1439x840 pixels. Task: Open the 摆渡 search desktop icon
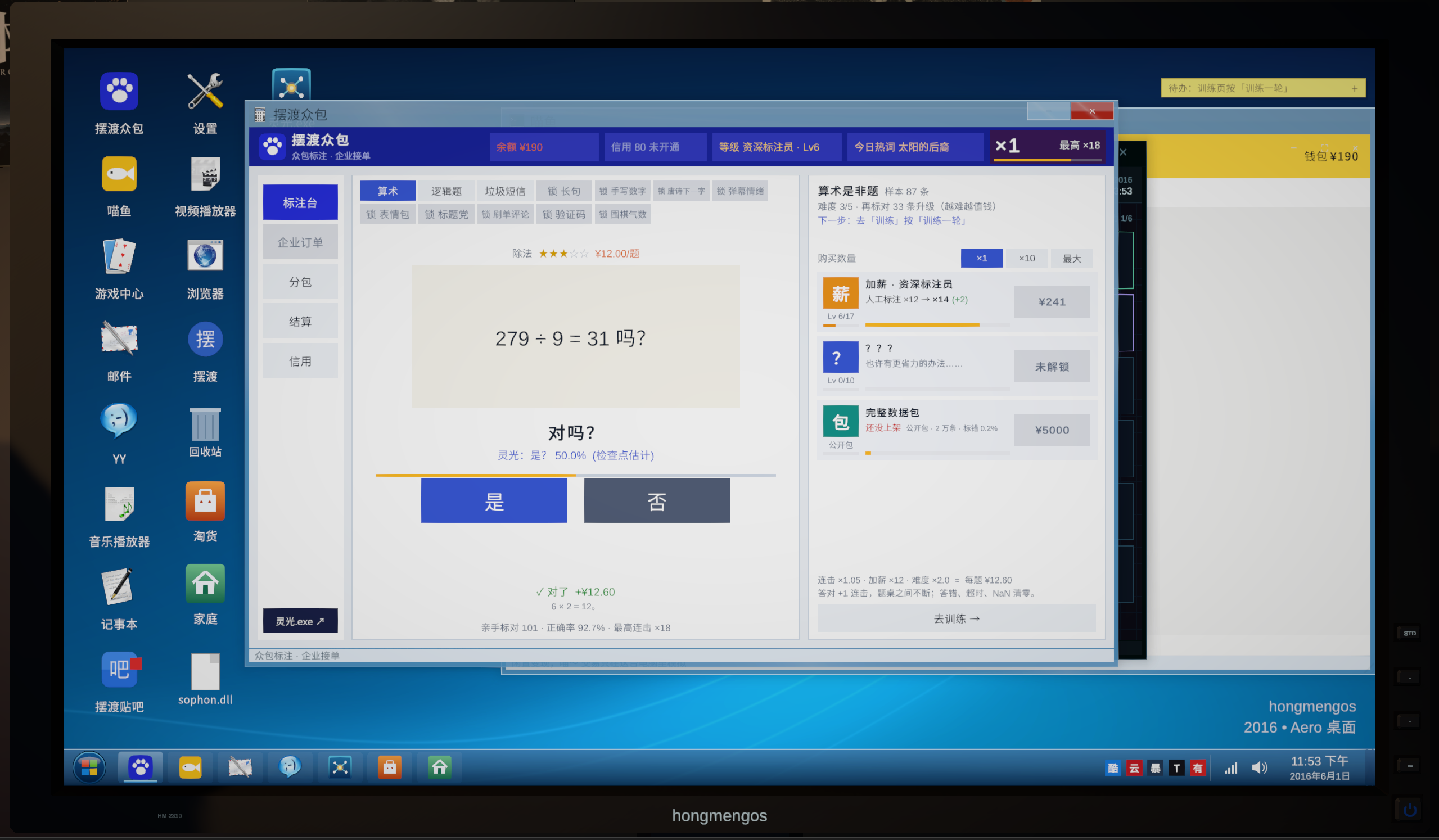point(205,352)
